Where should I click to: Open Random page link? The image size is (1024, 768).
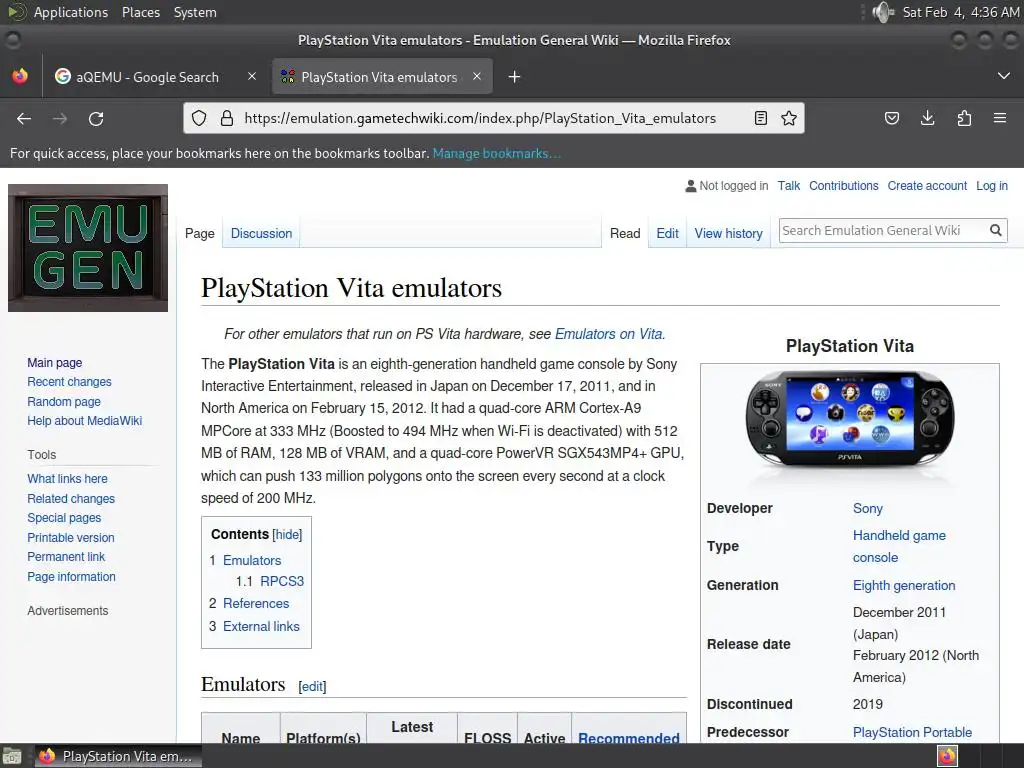64,402
